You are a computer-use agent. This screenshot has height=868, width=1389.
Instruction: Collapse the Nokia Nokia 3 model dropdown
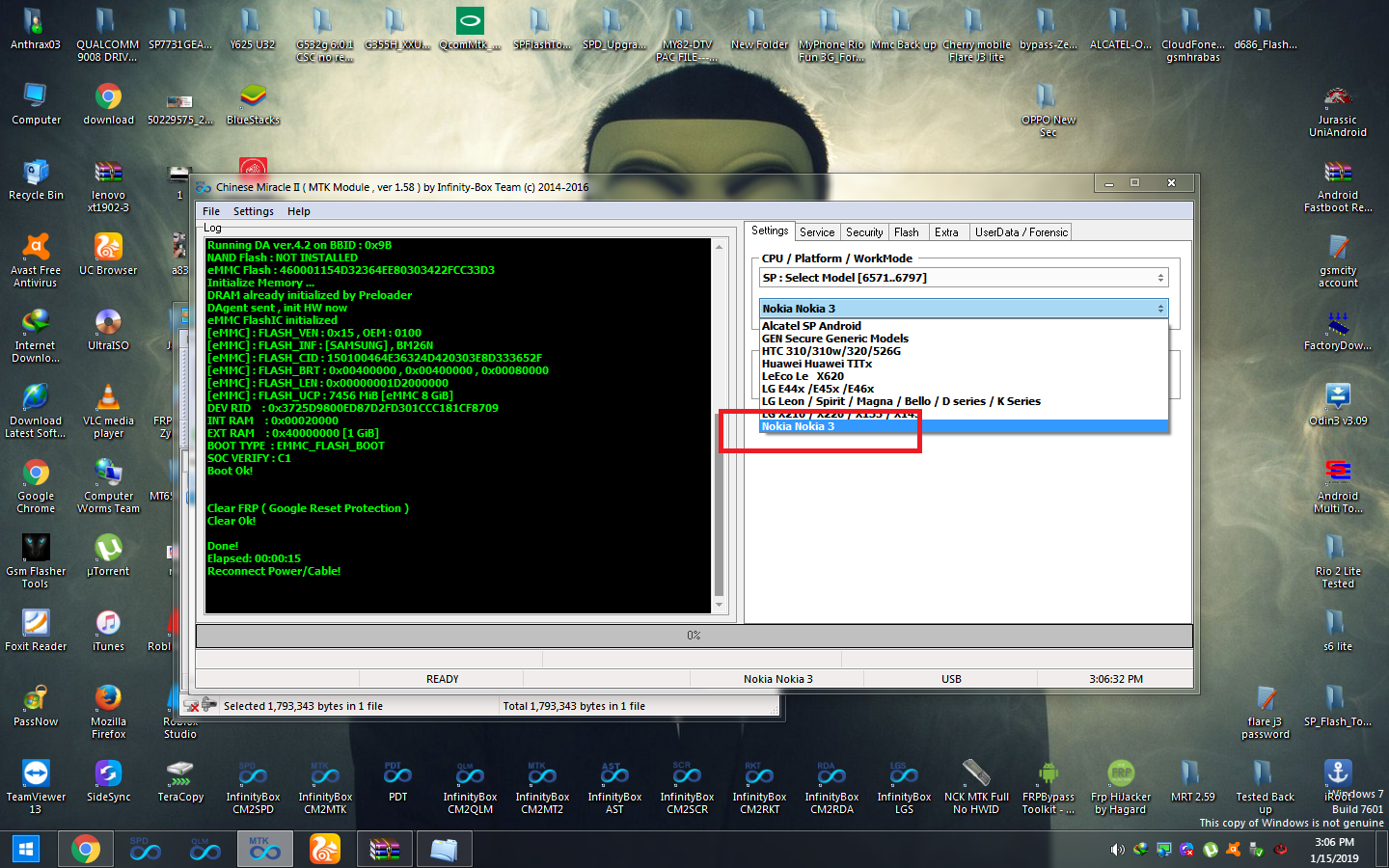pos(965,309)
